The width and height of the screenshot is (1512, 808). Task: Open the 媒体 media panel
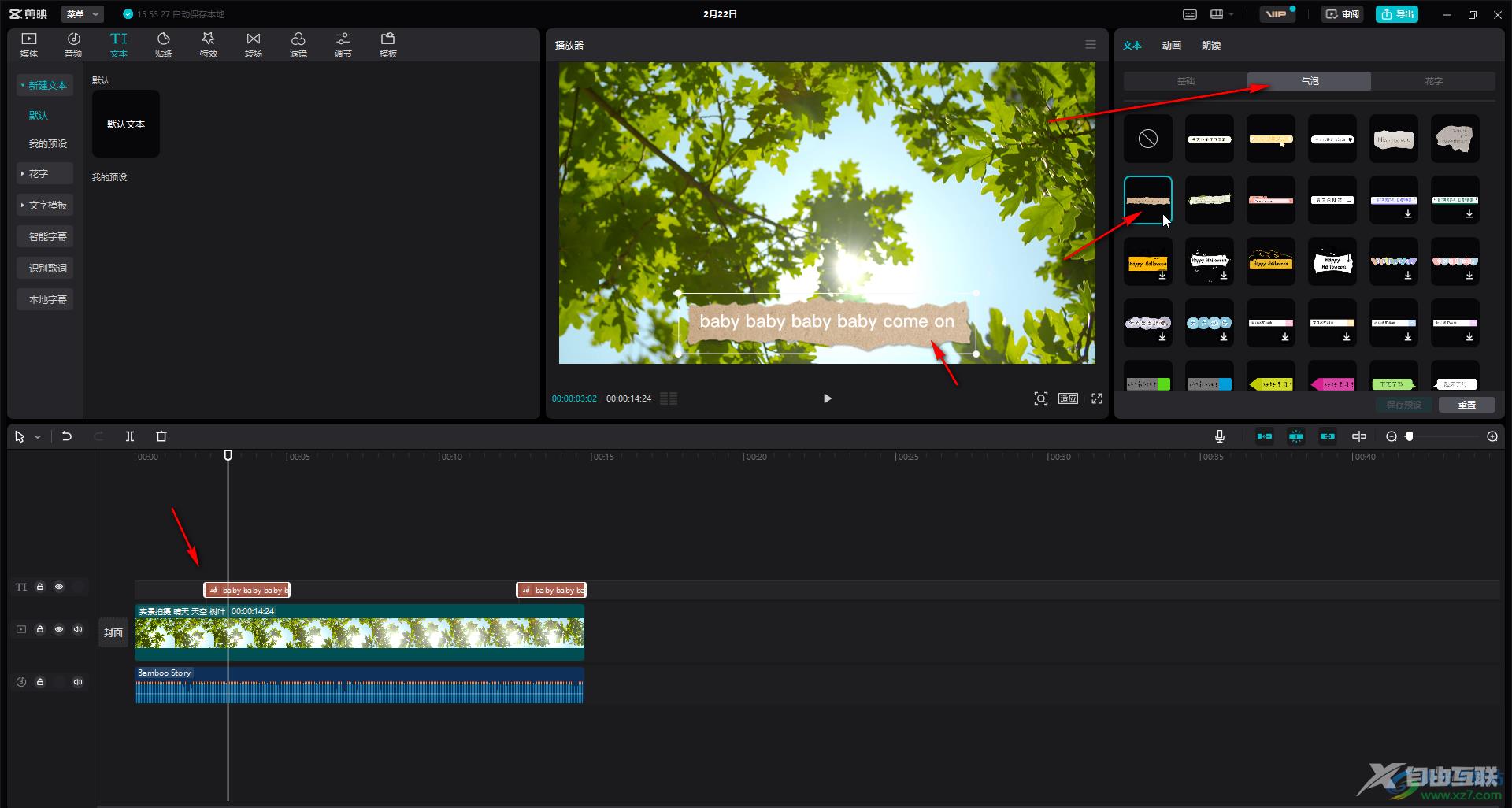[29, 45]
